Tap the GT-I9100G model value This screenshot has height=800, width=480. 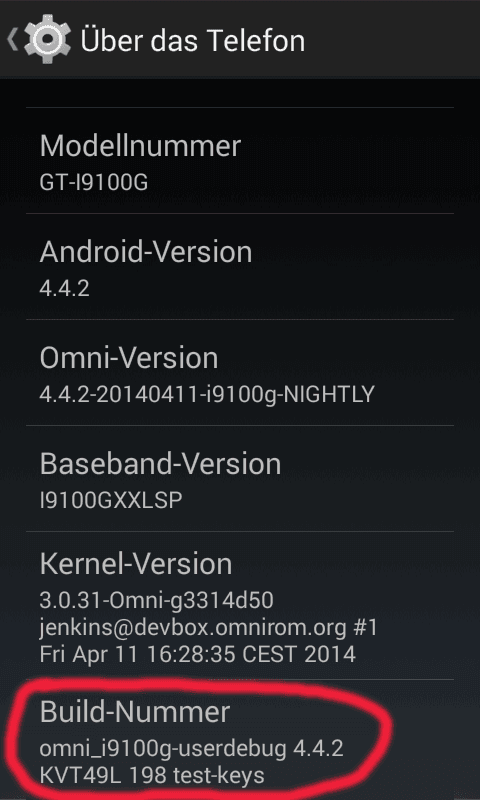tap(94, 182)
